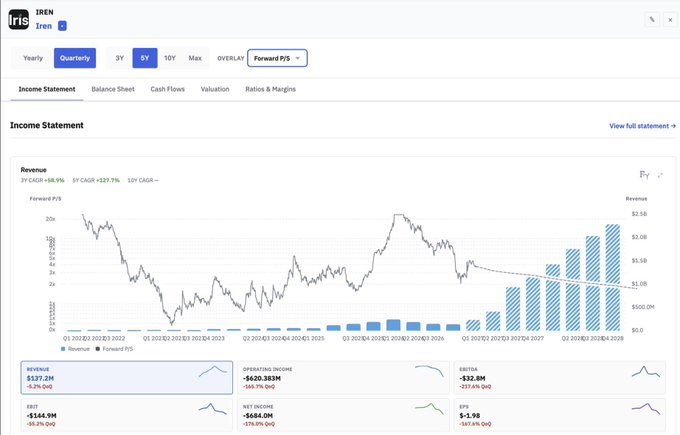This screenshot has height=435, width=680.
Task: Select the EBITDA -$32.8M metric card
Action: click(559, 378)
